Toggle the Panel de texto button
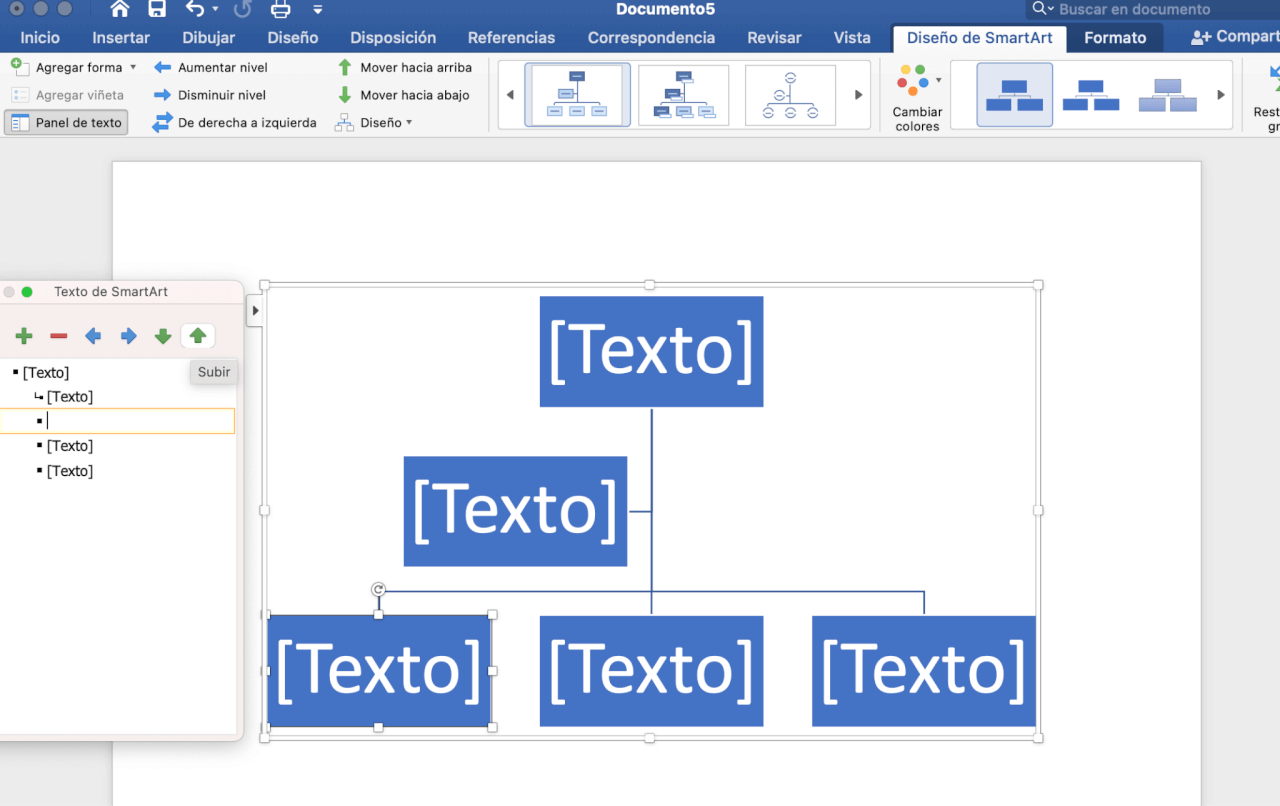 click(x=66, y=123)
